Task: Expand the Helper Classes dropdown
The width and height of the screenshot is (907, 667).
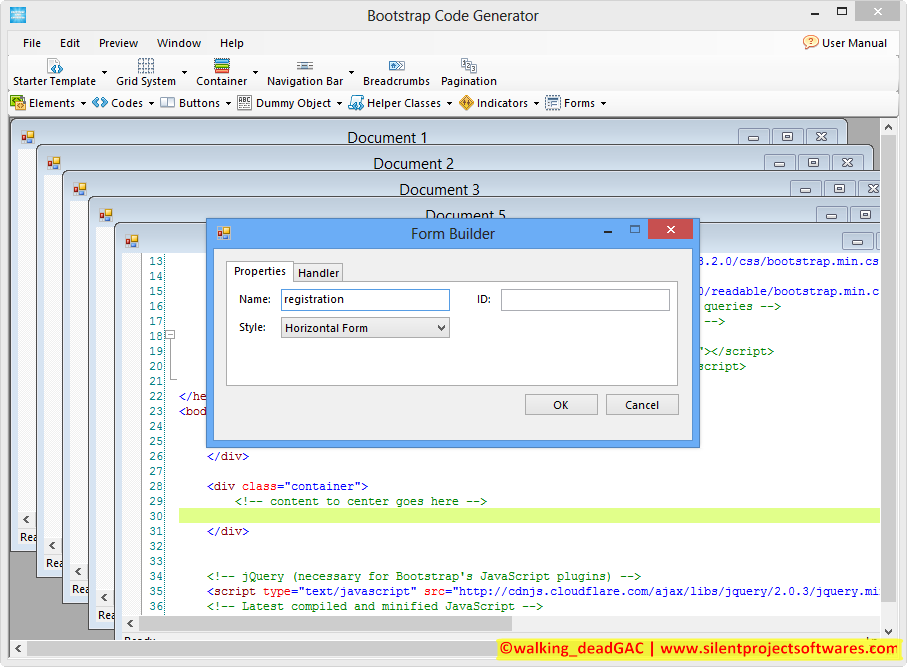Action: (x=448, y=103)
